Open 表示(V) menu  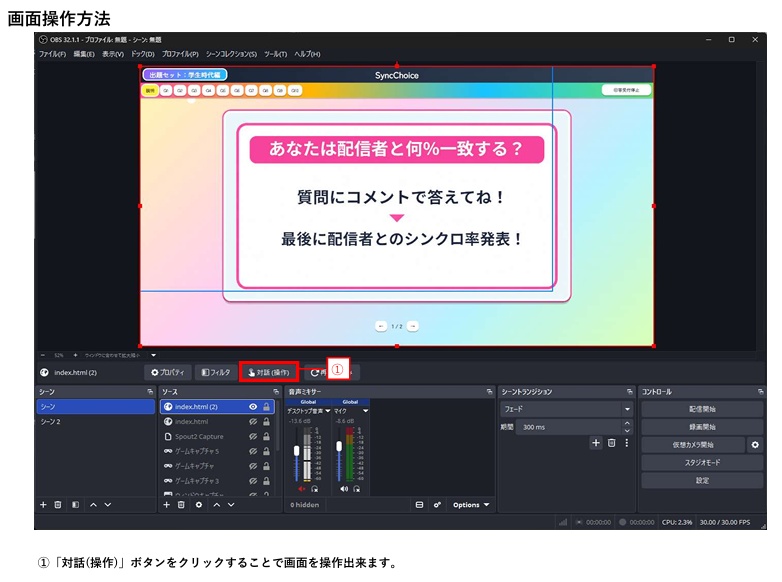click(113, 54)
